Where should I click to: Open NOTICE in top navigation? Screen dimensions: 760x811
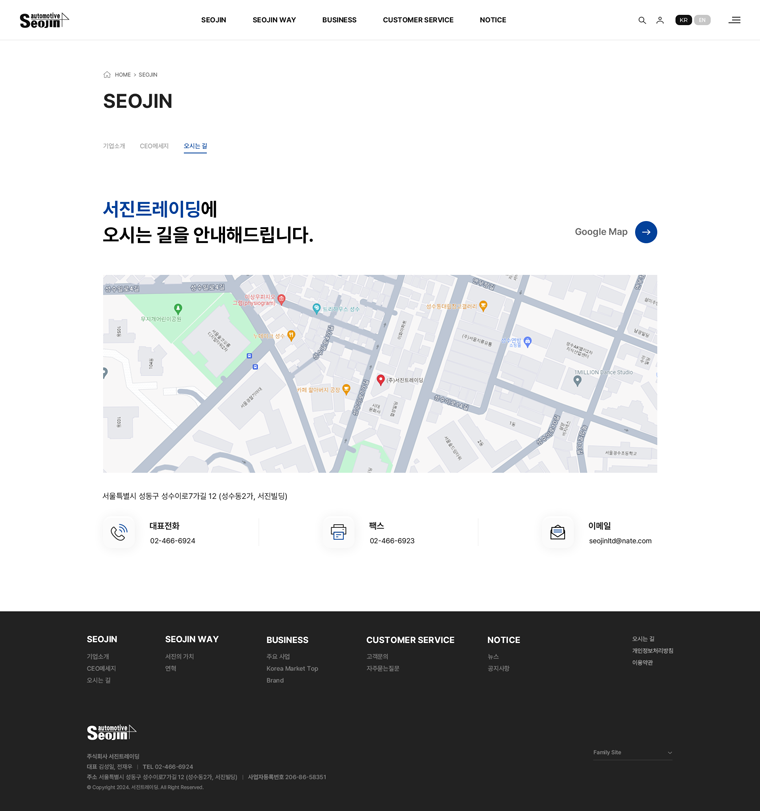click(493, 20)
